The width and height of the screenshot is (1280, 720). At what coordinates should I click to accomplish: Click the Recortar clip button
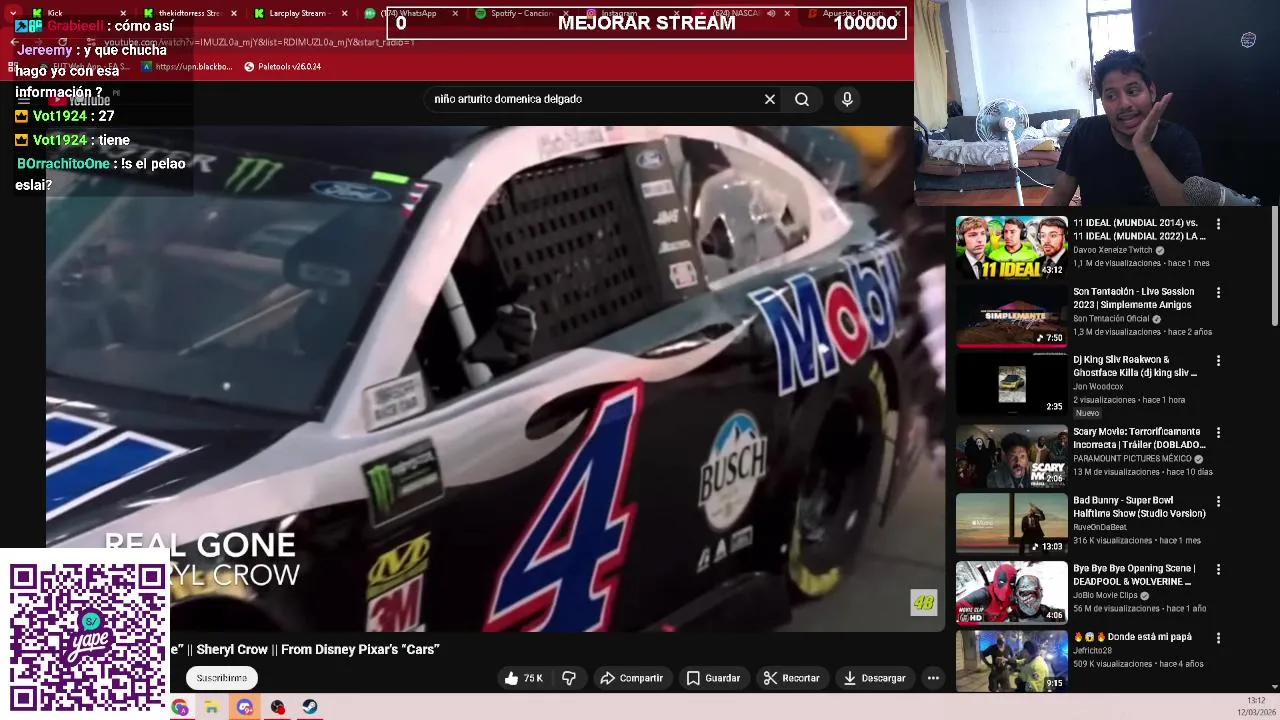791,678
